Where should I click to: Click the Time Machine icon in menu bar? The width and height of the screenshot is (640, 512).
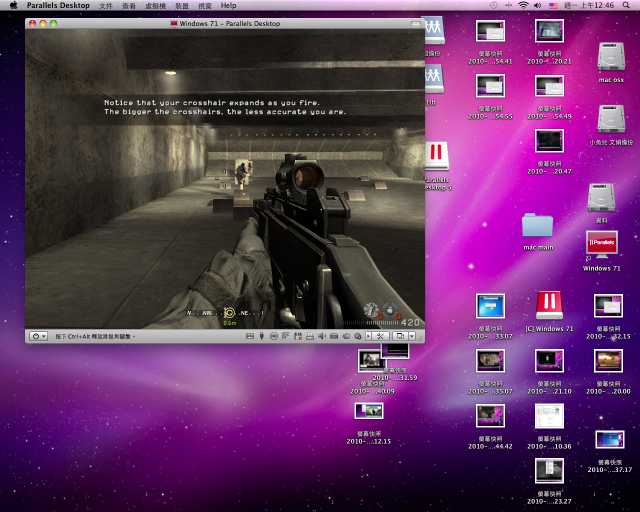point(493,5)
